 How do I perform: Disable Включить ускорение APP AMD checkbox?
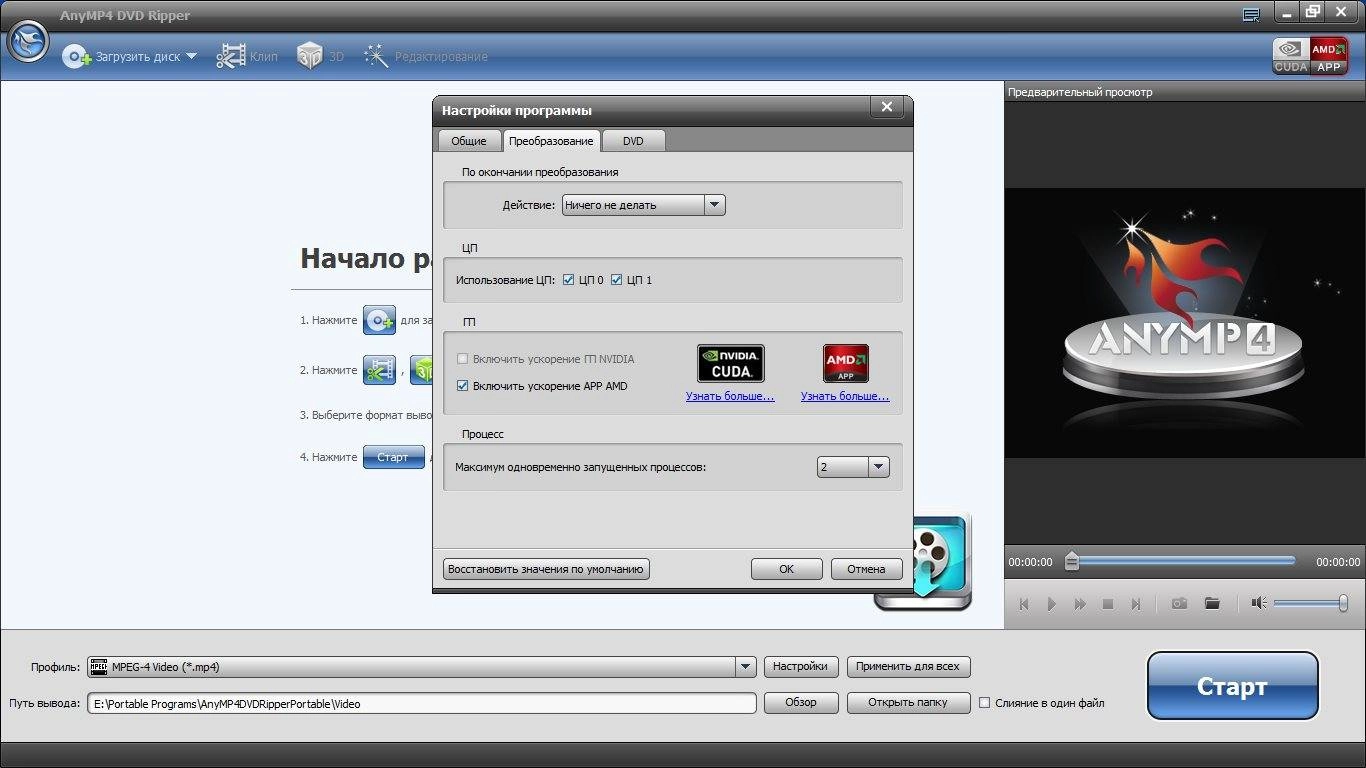(x=462, y=386)
